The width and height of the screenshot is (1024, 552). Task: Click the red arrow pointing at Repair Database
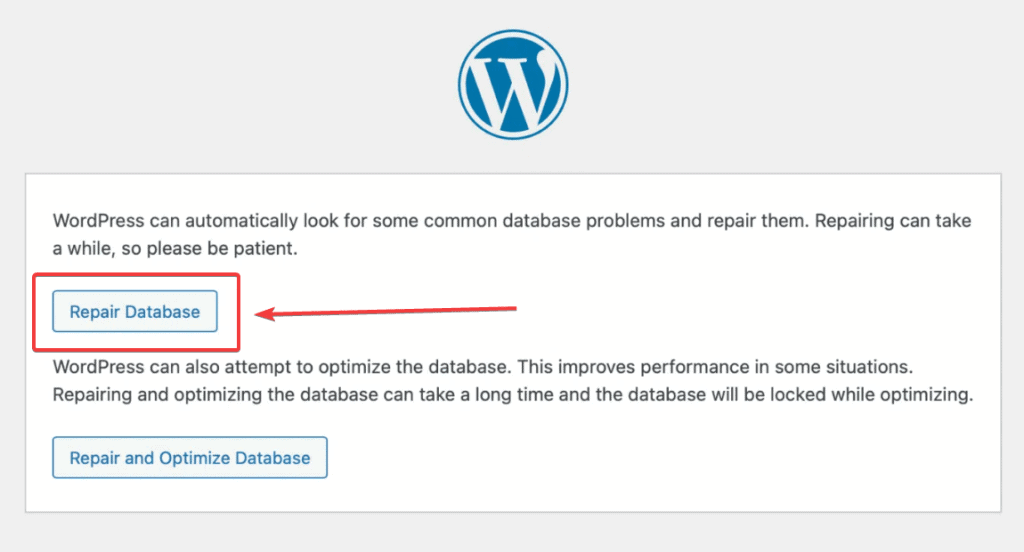coord(390,312)
